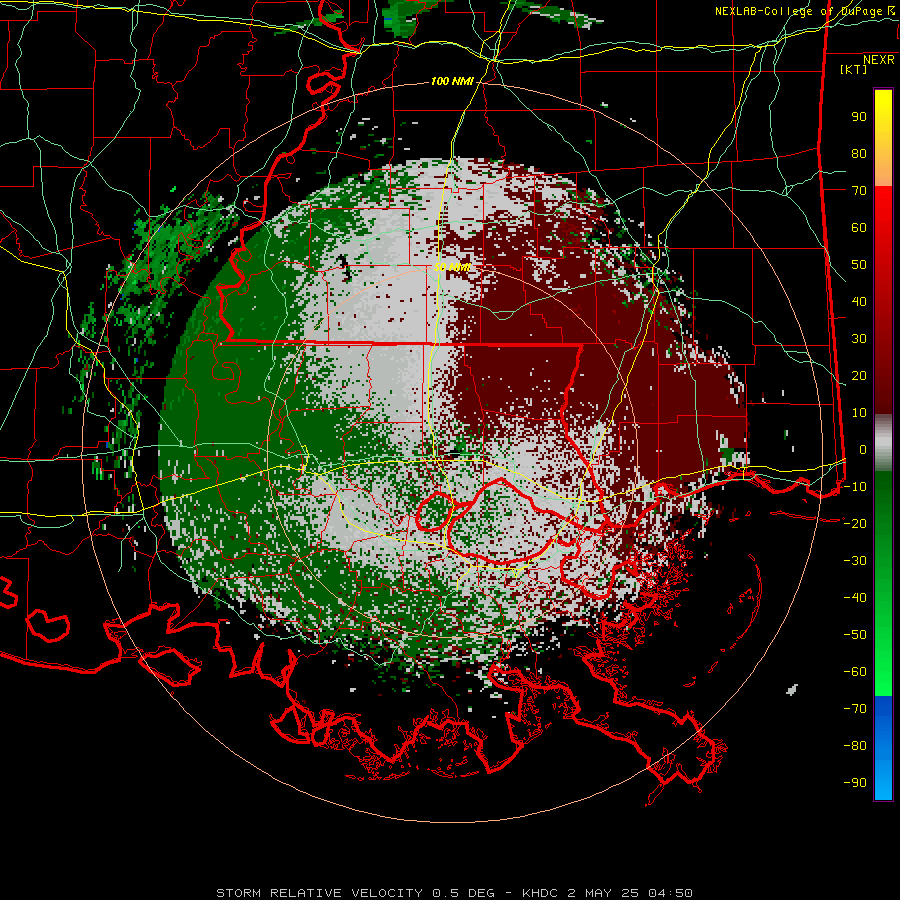Click the 0 value on the velocity scale
The height and width of the screenshot is (900, 900).
click(863, 449)
